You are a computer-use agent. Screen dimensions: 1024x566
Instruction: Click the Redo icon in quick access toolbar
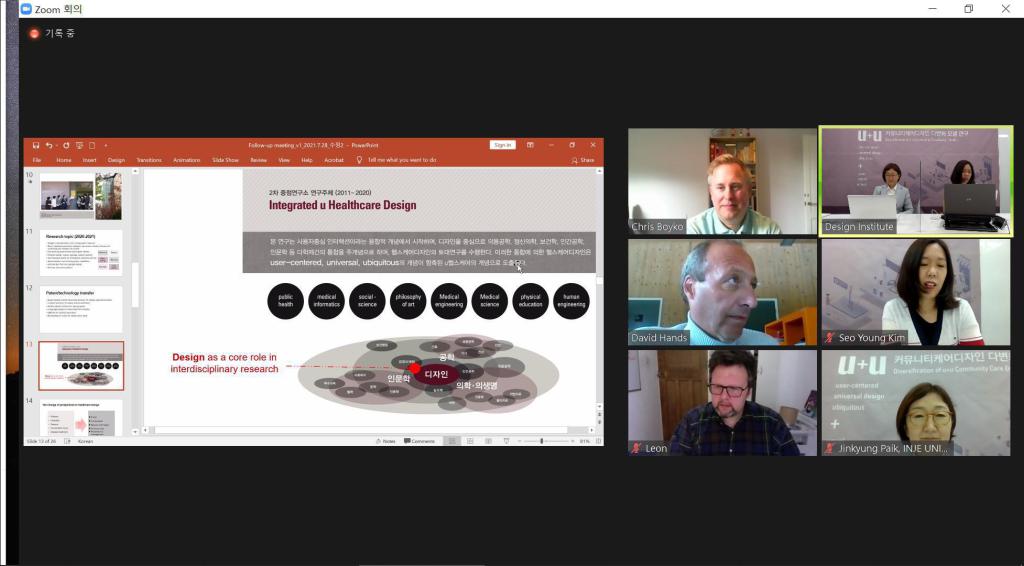coord(66,145)
